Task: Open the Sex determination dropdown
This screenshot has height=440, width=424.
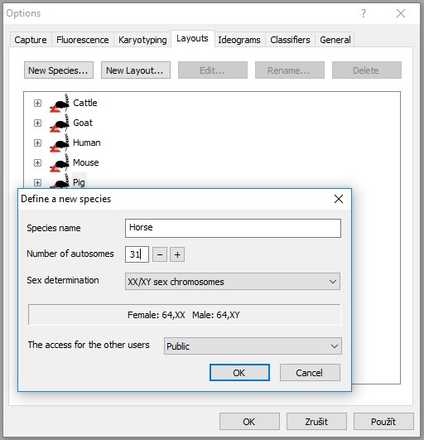Action: click(233, 282)
